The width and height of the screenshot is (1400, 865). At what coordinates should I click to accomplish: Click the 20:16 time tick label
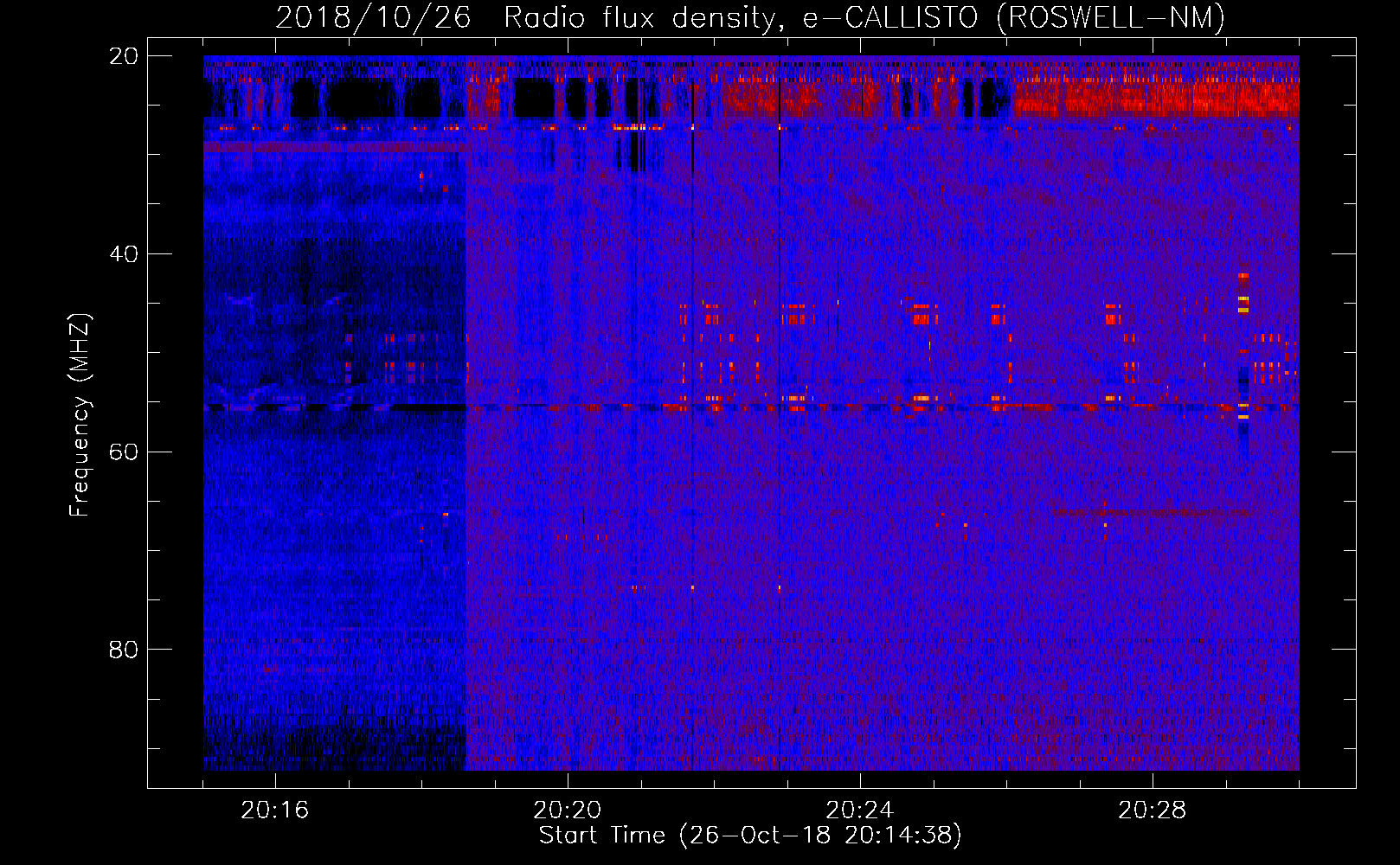(x=275, y=811)
